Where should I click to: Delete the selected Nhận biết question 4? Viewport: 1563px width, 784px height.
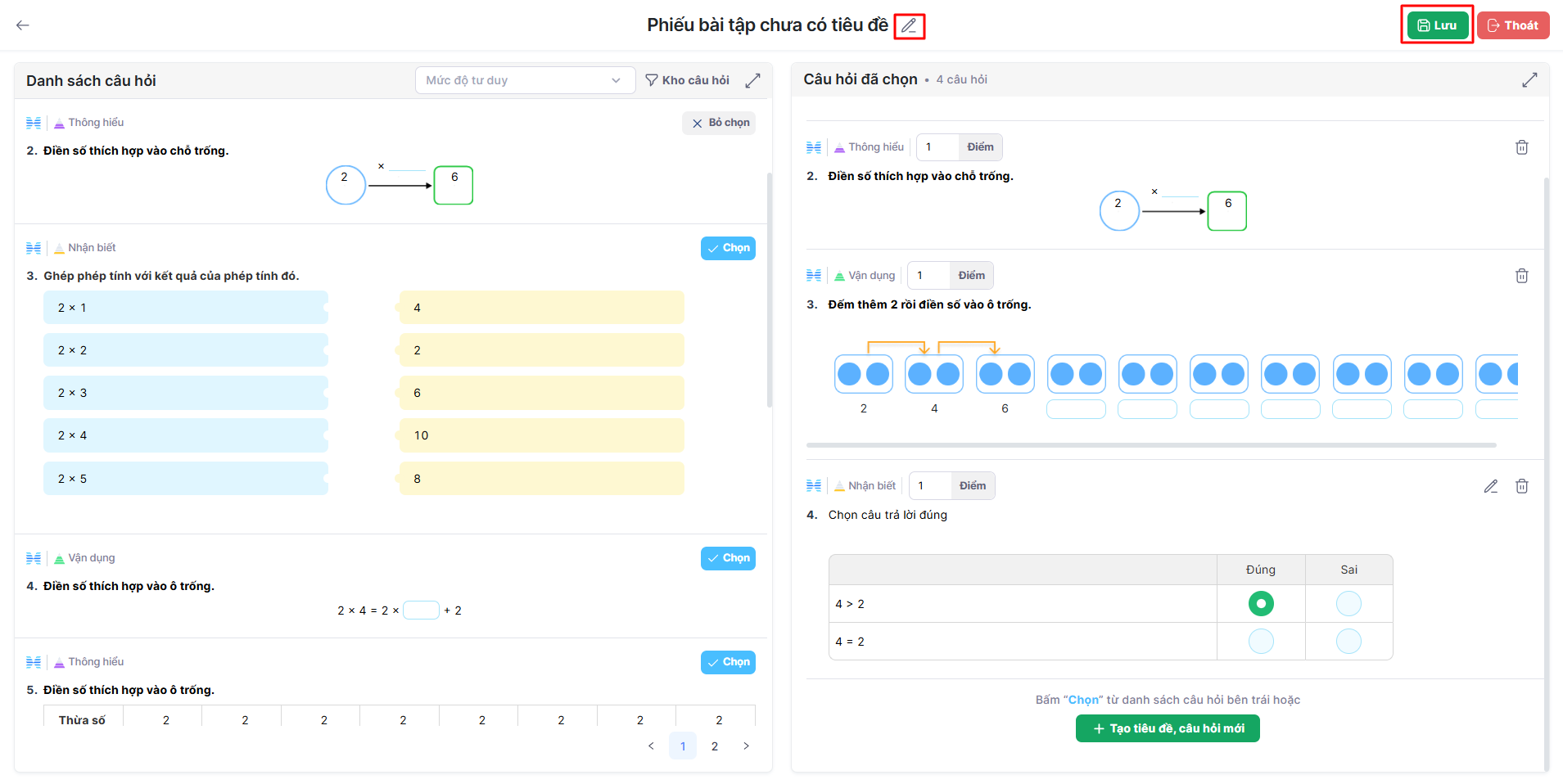coord(1521,486)
